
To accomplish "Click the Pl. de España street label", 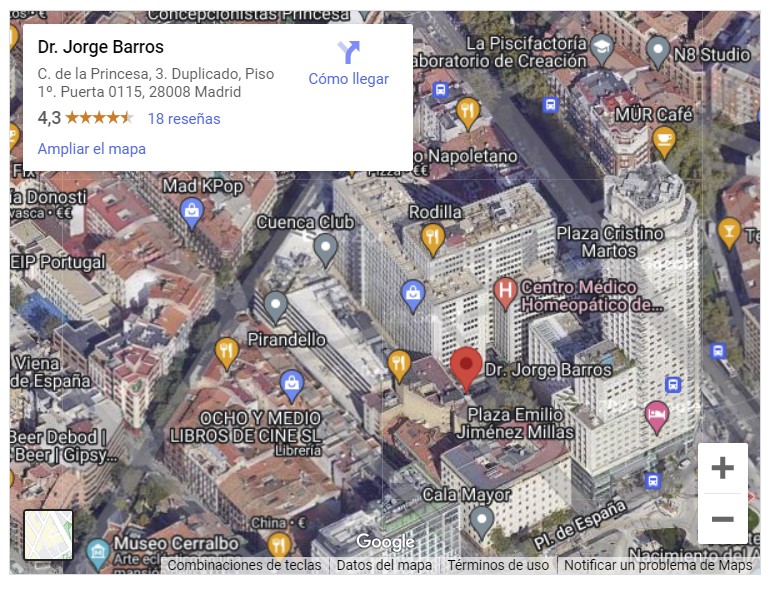I will coord(580,525).
